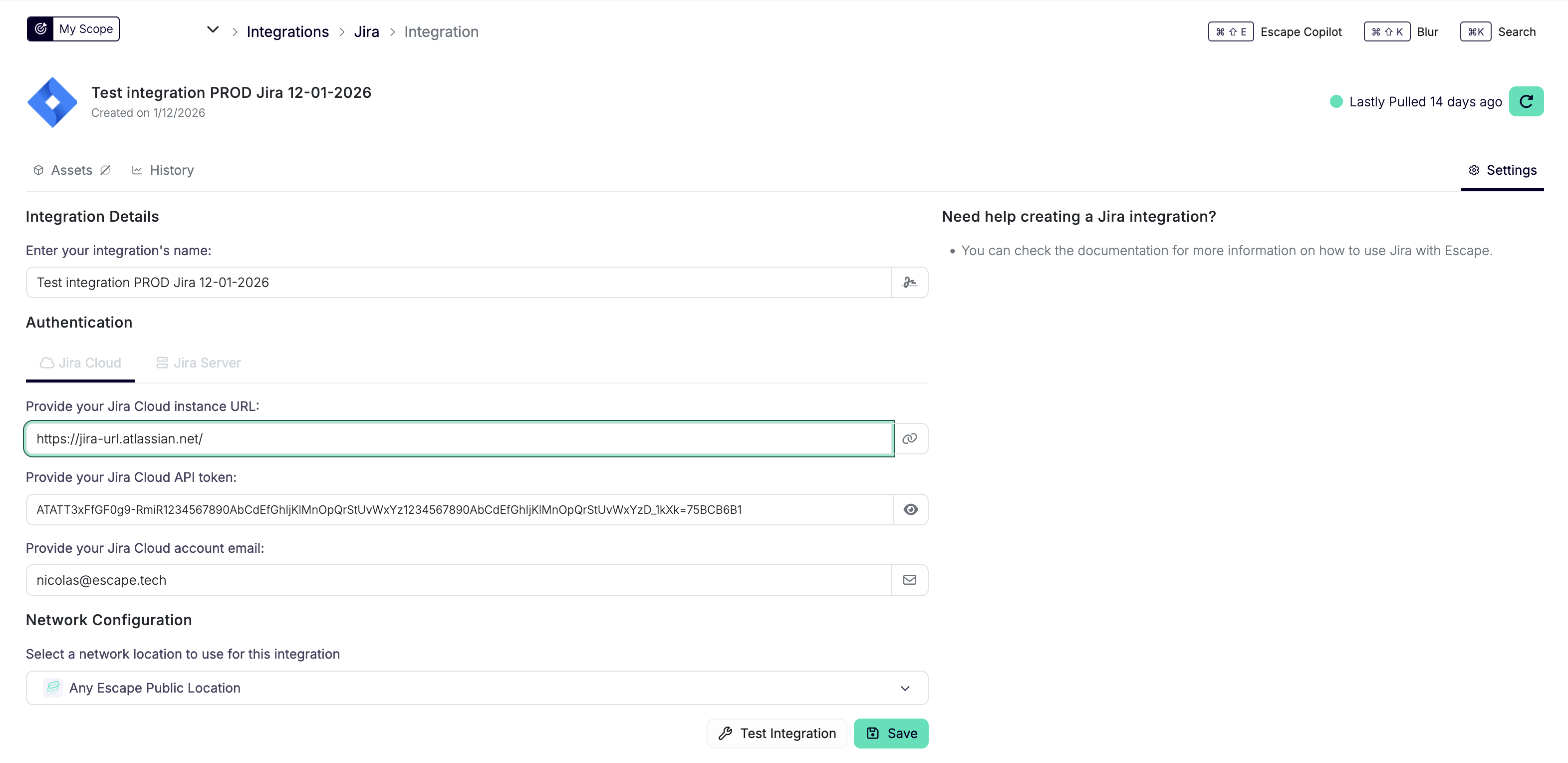Switch to the Assets tab

(71, 170)
